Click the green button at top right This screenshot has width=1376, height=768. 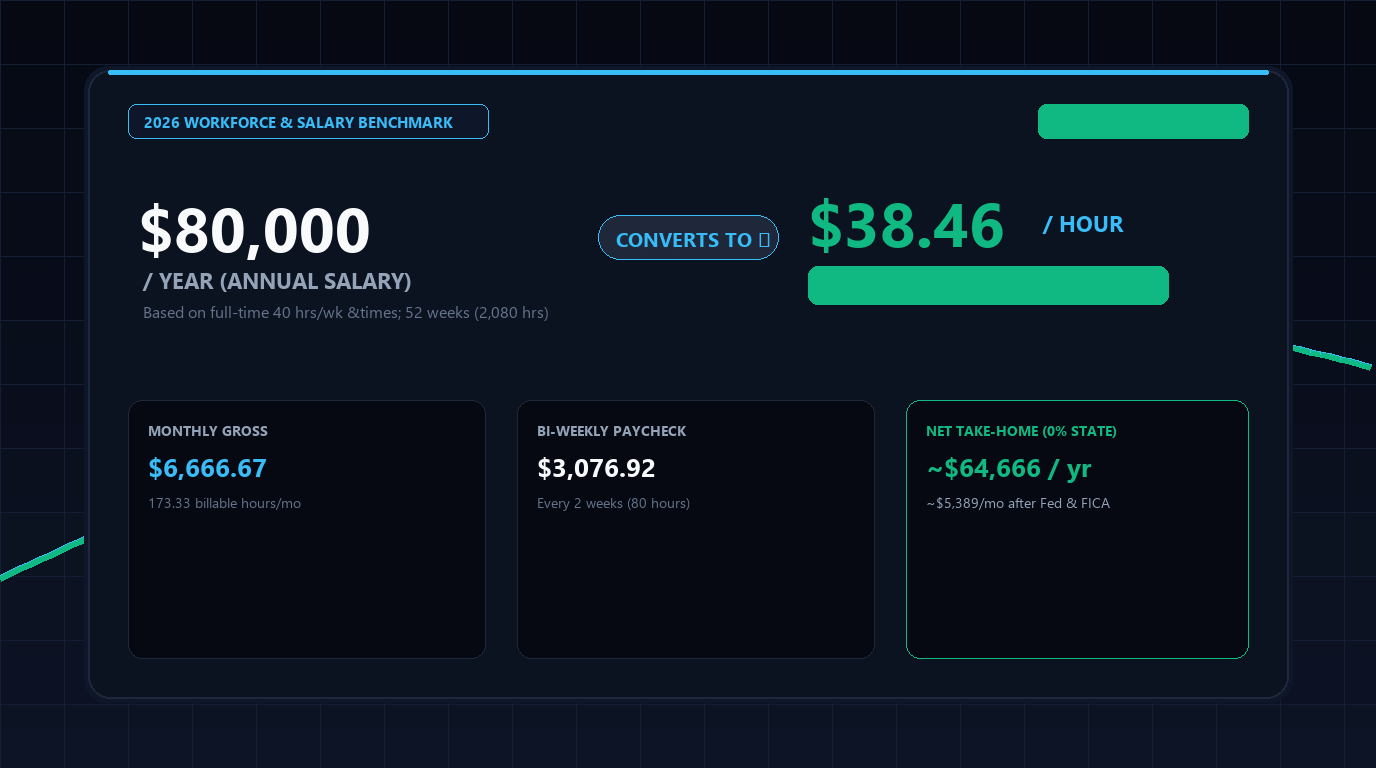coord(1143,121)
